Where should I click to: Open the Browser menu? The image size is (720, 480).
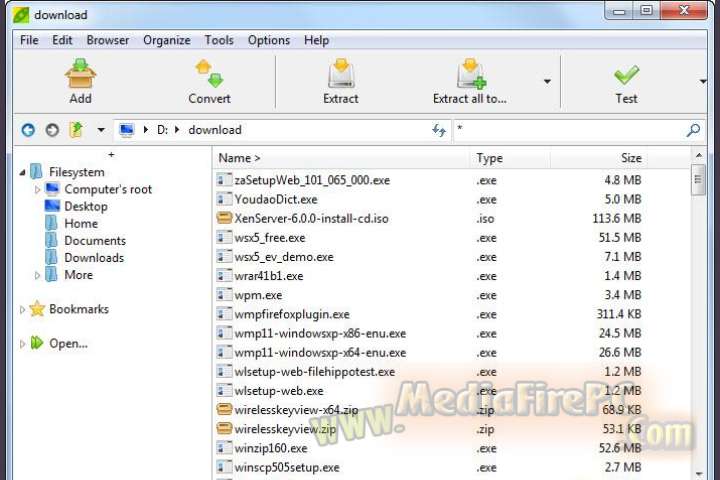click(x=107, y=40)
